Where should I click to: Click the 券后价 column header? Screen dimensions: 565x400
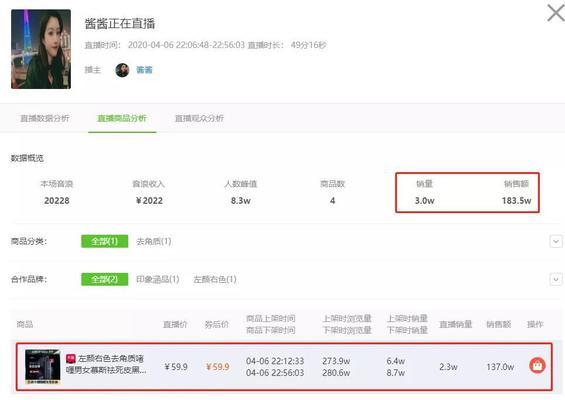217,324
